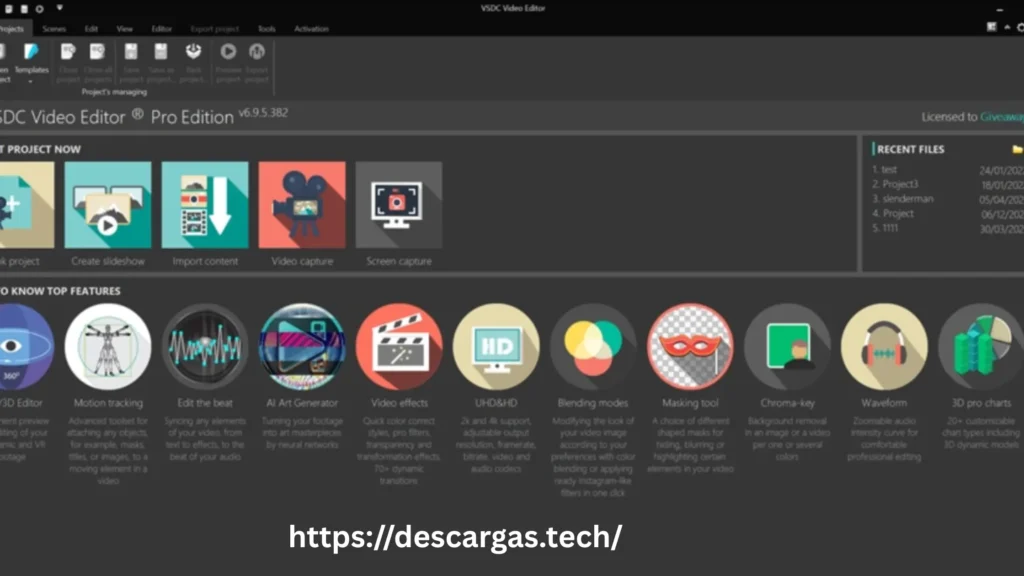The image size is (1024, 576).
Task: Open the Blending modes feature icon
Action: tap(593, 347)
